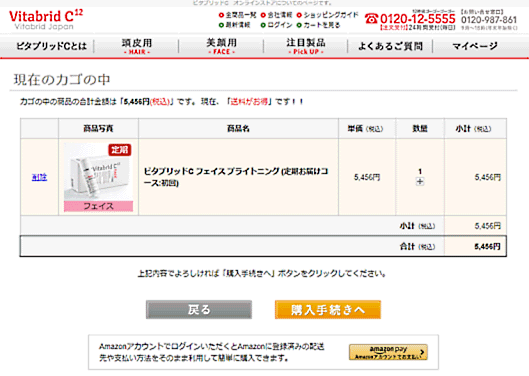This screenshot has width=529, height=376.
Task: Go to the ログイン page
Action: 276,25
